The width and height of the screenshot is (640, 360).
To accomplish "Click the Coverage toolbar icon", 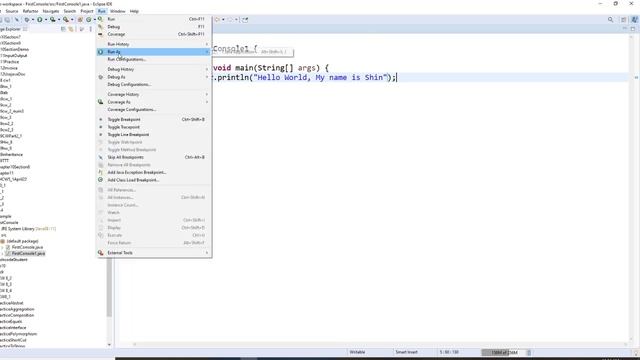I will (x=53, y=20).
